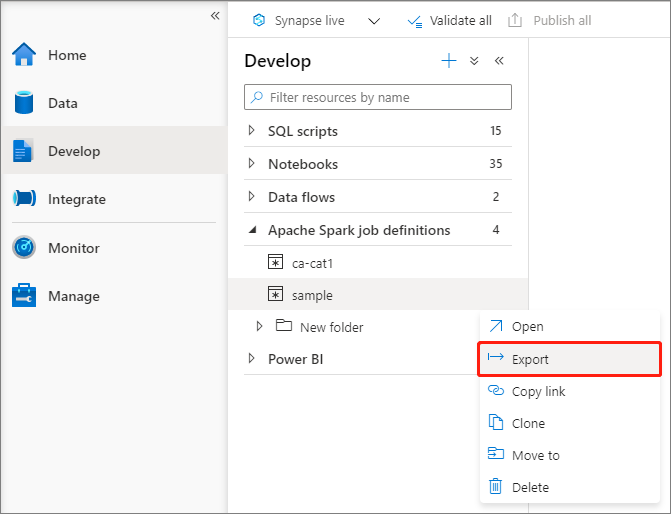
Task: Open the Manage toolbox icon
Action: [24, 296]
